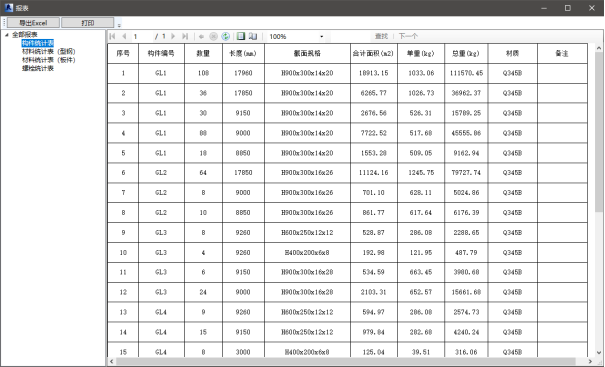The image size is (605, 367).
Task: Select 构件统计表 in the report tree
Action: click(x=37, y=43)
